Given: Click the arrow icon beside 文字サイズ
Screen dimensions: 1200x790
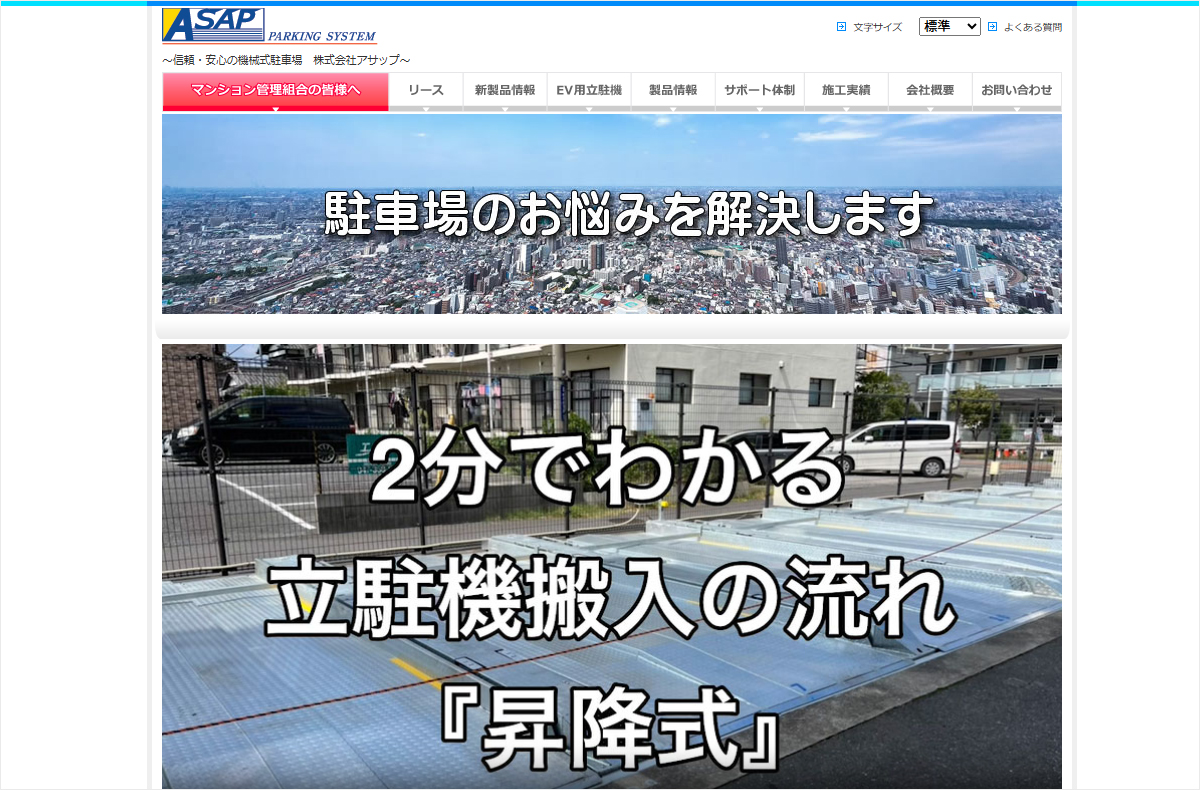Looking at the screenshot, I should [841, 27].
